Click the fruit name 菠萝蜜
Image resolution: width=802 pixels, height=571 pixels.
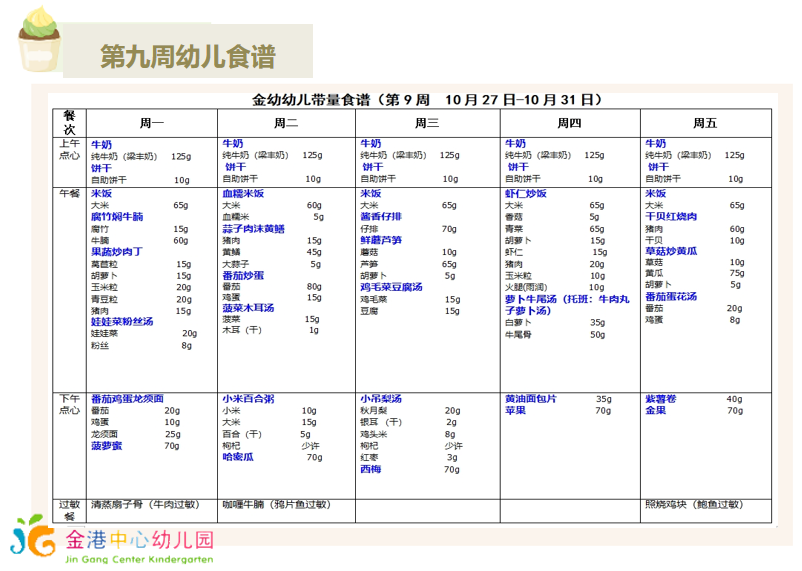tap(106, 446)
